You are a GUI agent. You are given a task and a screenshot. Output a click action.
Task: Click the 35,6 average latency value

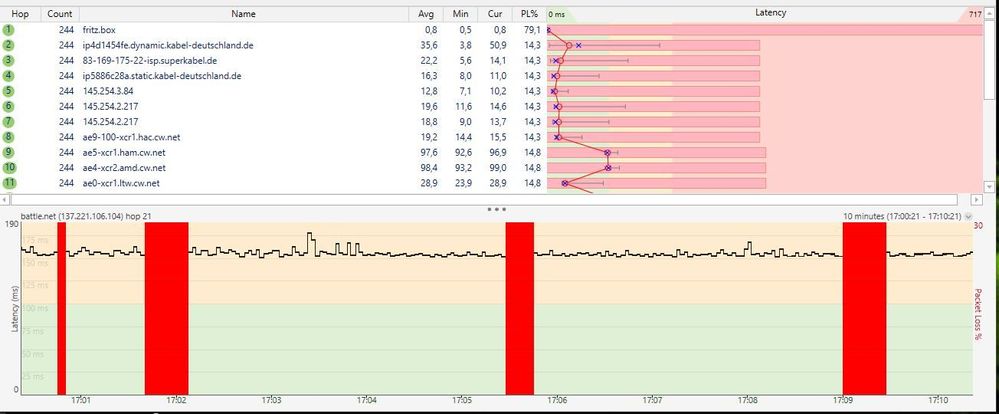pos(428,45)
